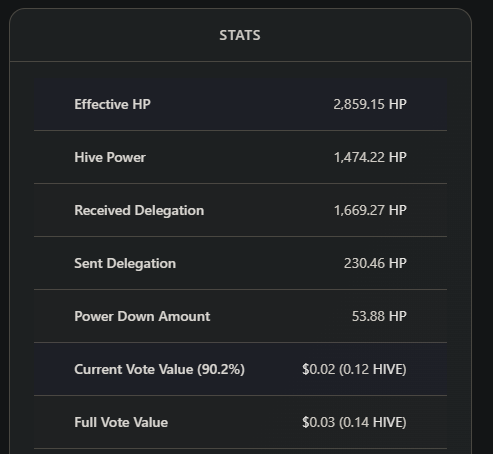Click the 53.88 HP power down value

(x=379, y=316)
